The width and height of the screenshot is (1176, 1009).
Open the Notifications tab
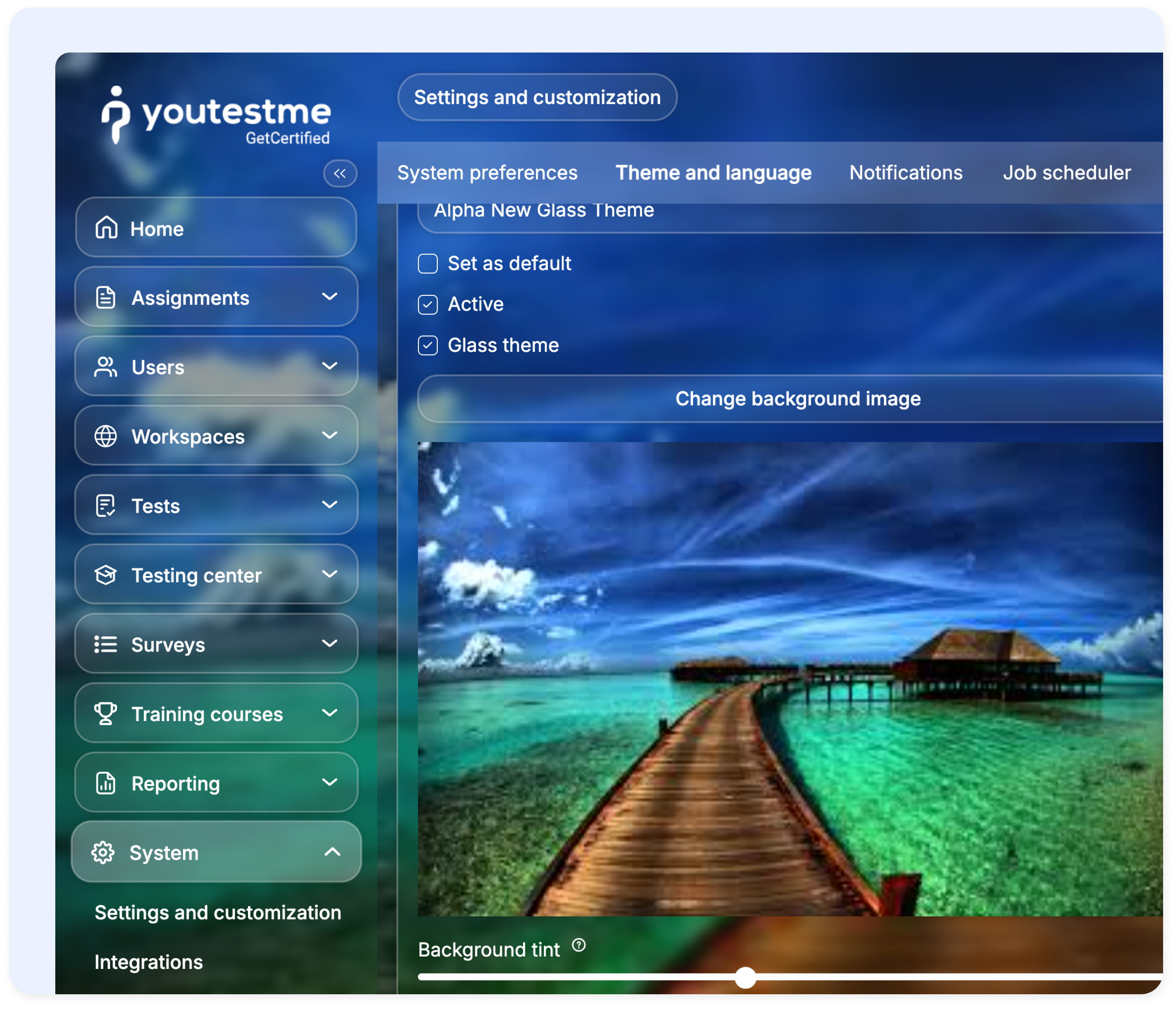905,172
